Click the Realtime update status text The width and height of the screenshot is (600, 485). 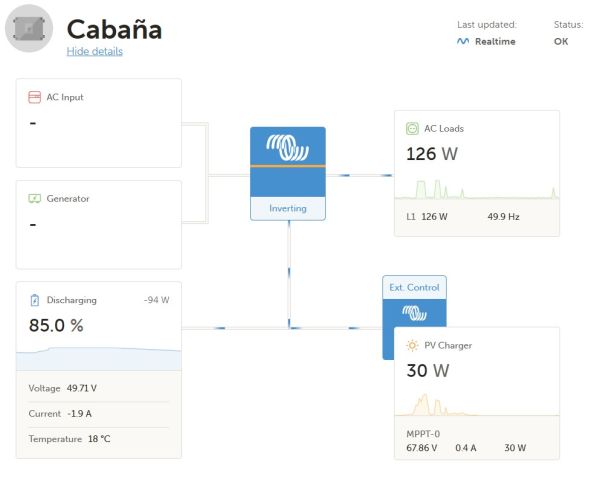pos(495,41)
